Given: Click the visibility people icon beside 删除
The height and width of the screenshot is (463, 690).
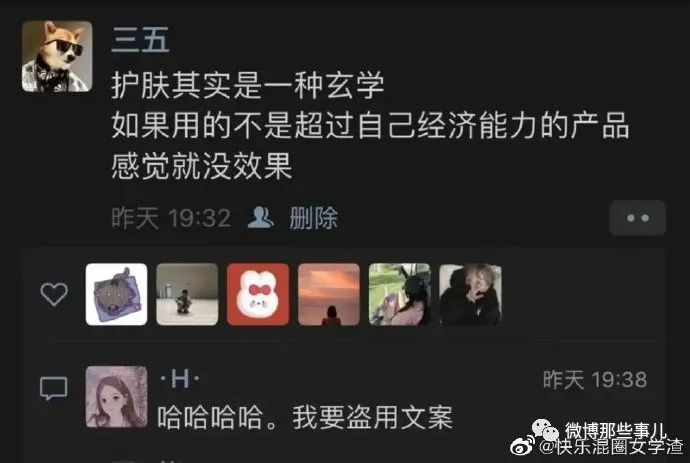Looking at the screenshot, I should point(261,217).
